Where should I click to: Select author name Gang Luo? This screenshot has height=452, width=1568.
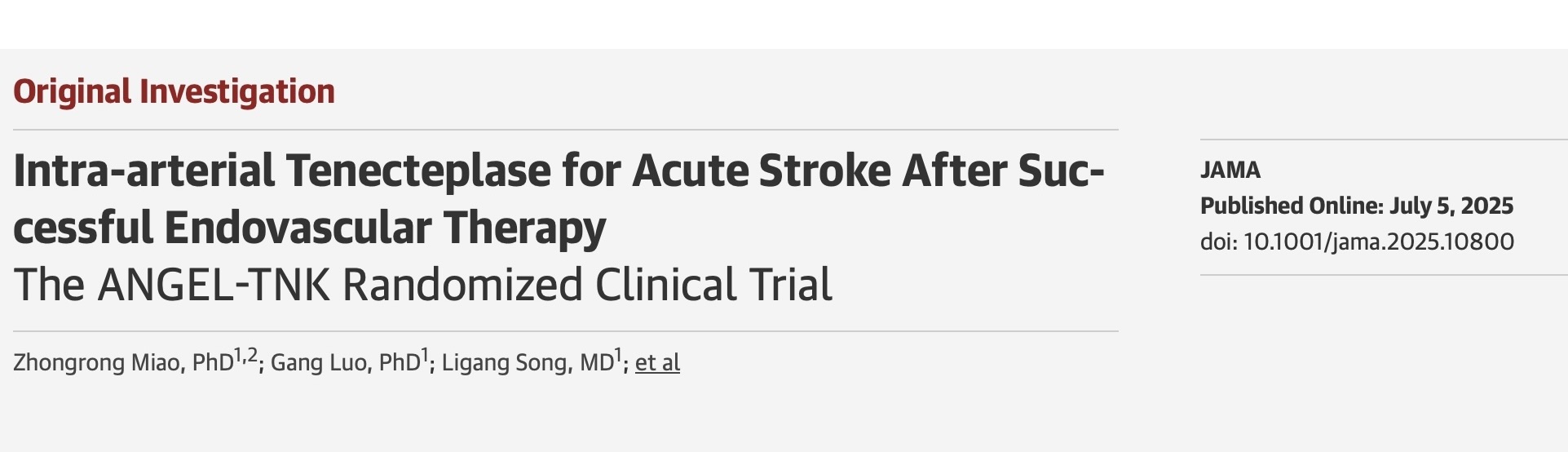(320, 362)
